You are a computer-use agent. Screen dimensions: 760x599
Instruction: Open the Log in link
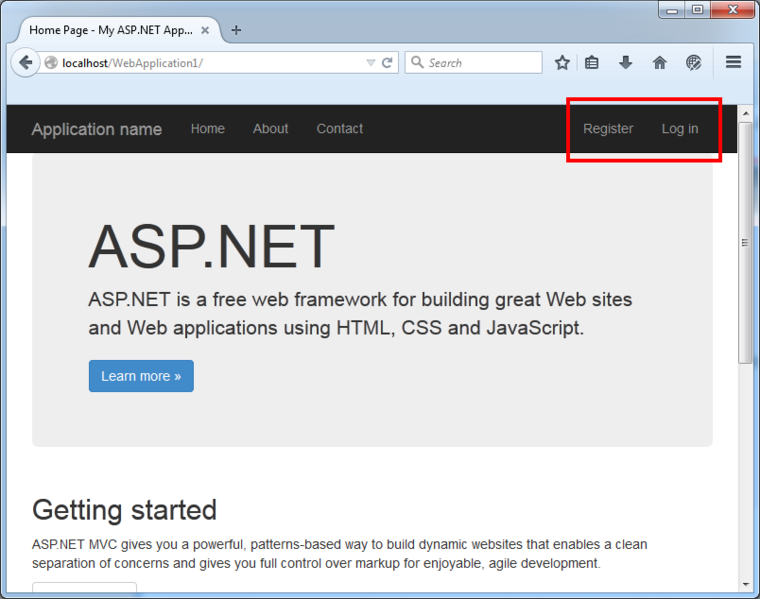[x=680, y=128]
